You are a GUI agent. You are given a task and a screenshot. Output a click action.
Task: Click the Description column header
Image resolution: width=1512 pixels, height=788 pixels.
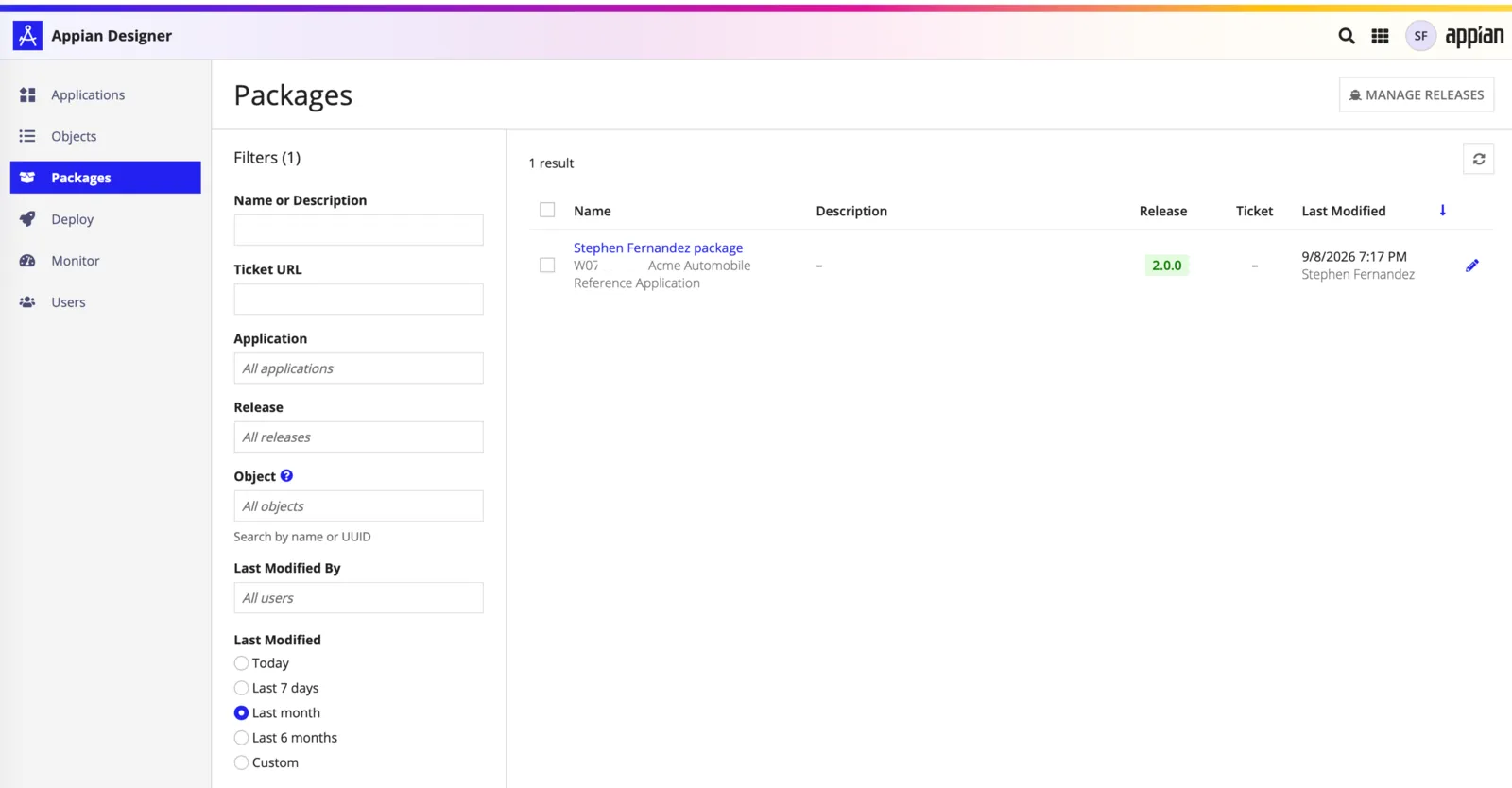[x=851, y=211]
